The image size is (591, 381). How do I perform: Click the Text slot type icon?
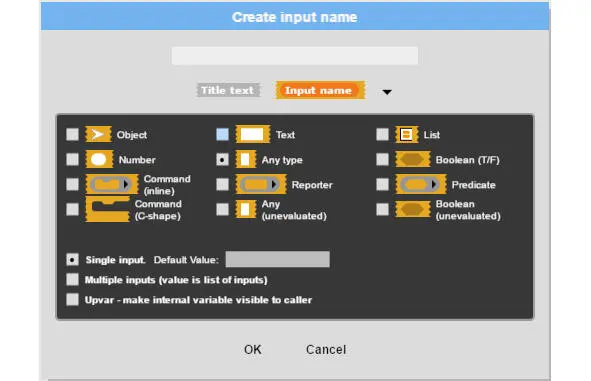[253, 134]
